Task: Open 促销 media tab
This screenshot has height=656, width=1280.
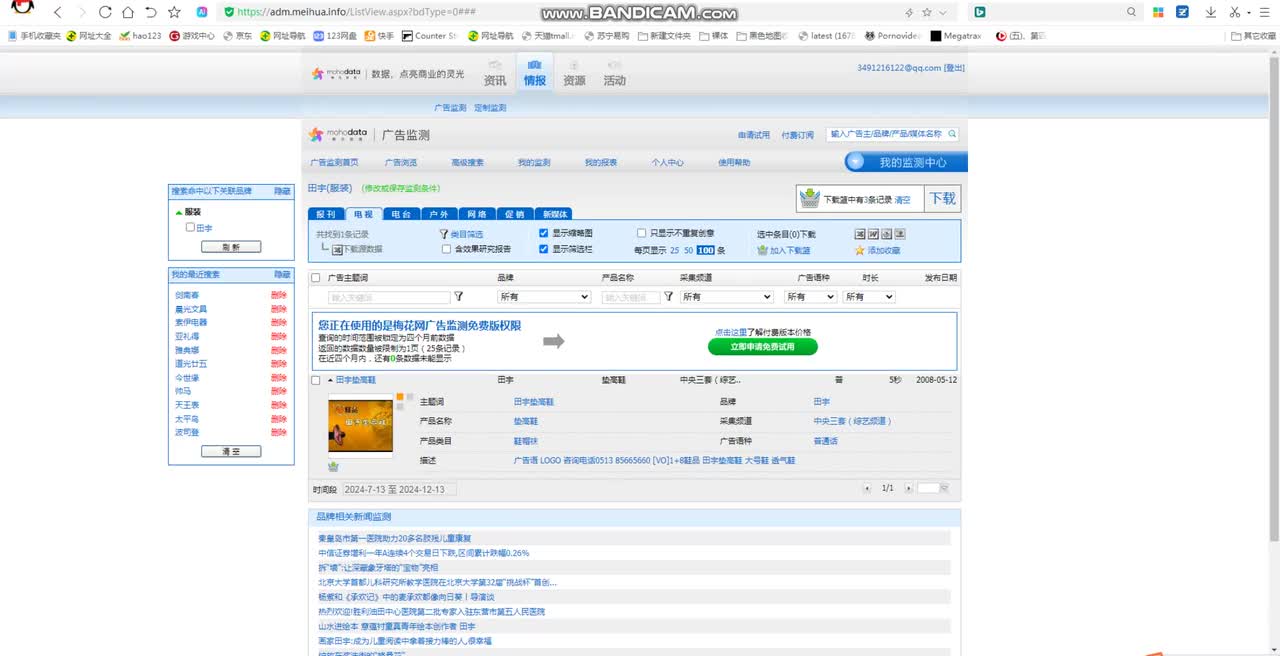Action: click(x=514, y=214)
